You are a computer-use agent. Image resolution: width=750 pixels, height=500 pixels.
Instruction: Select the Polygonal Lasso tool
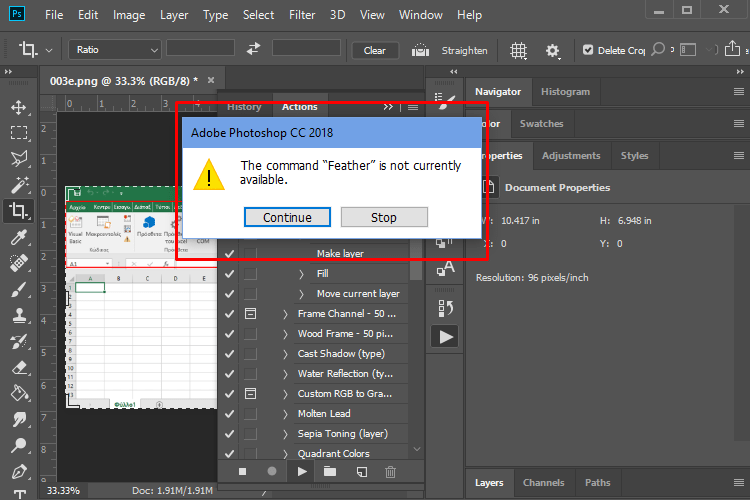pos(19,158)
